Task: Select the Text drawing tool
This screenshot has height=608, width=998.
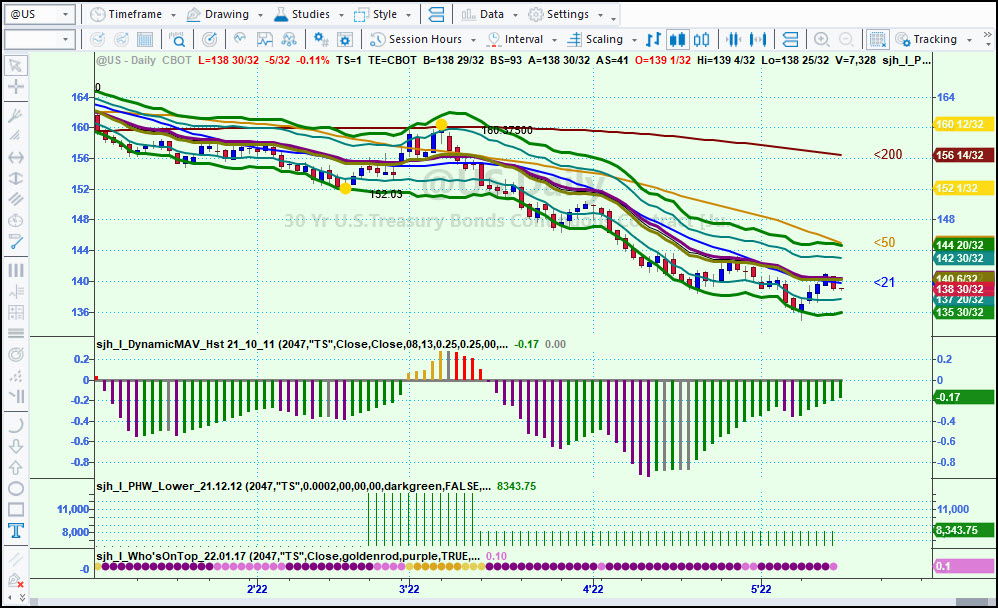Action: coord(15,530)
